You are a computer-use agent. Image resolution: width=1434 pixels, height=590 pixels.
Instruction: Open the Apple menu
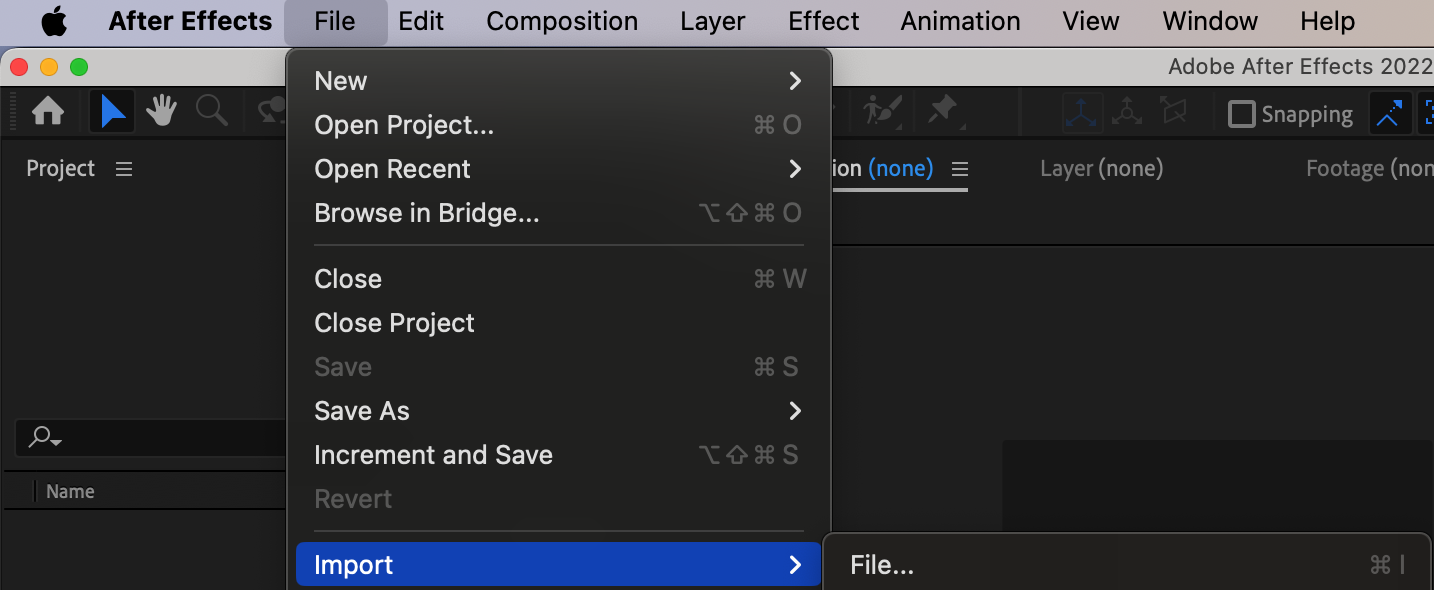click(54, 21)
